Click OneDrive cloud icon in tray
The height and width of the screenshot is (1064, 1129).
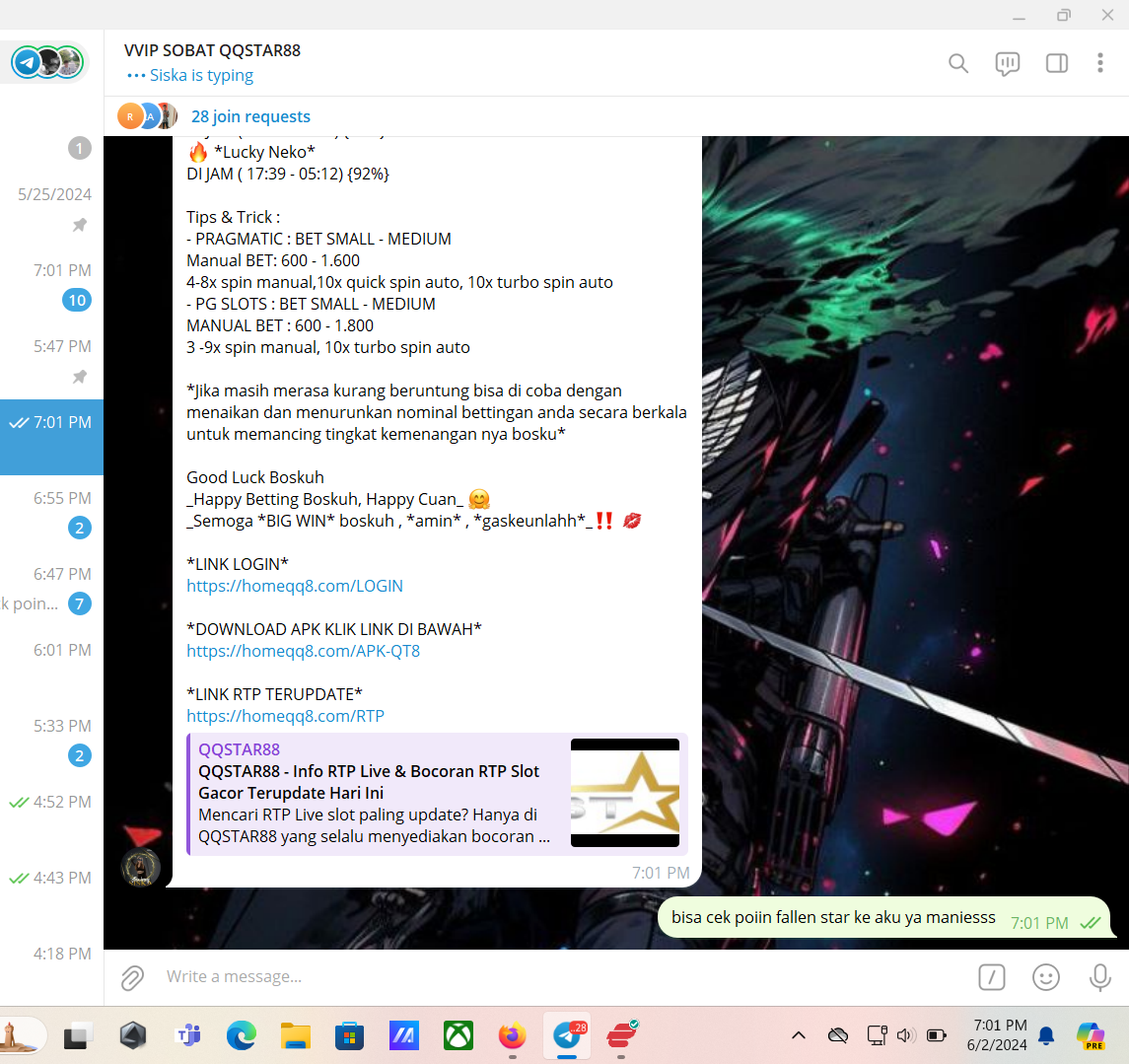click(837, 1036)
